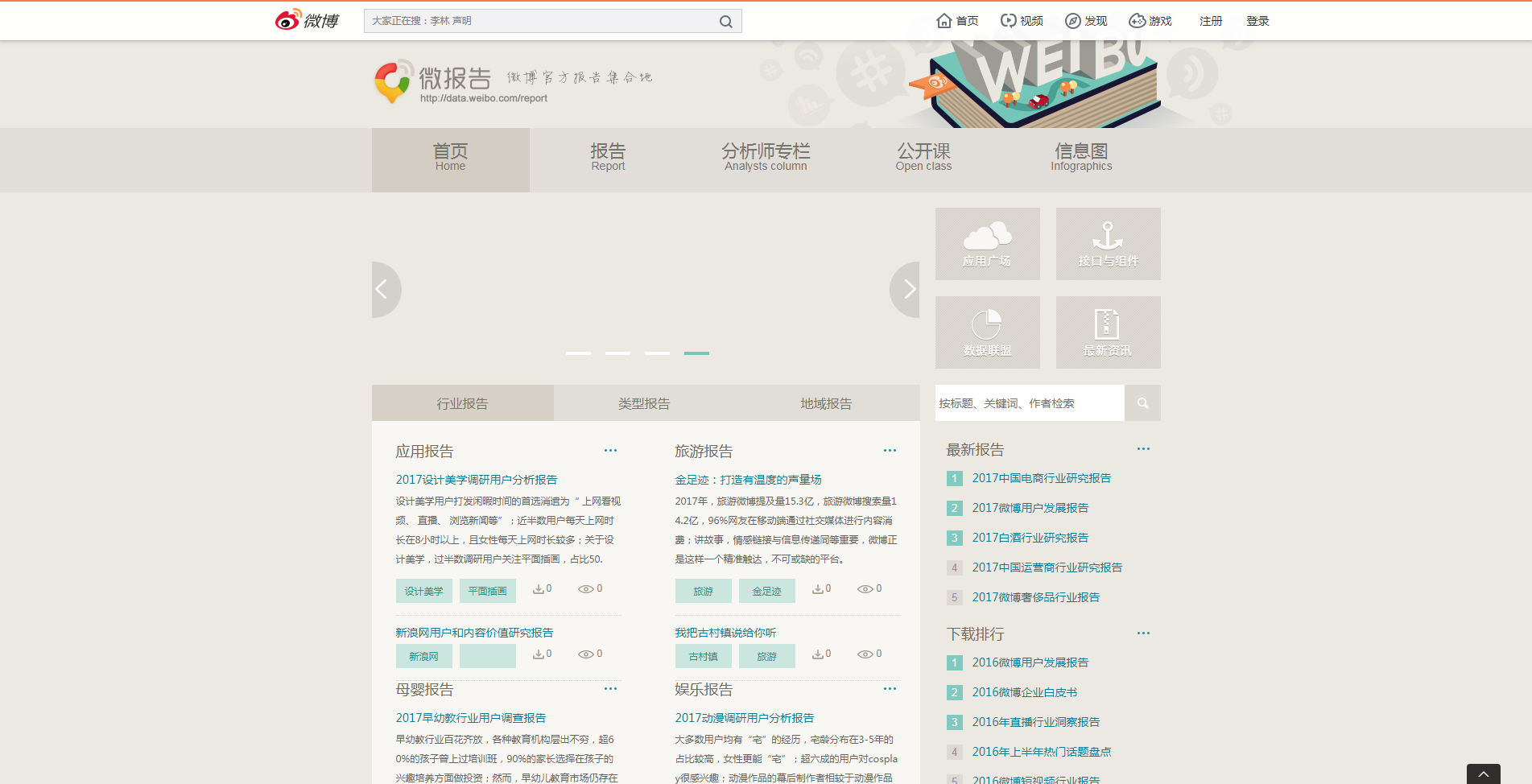Open the 接口与组件 anchor tile
Image resolution: width=1532 pixels, height=784 pixels.
click(x=1109, y=244)
